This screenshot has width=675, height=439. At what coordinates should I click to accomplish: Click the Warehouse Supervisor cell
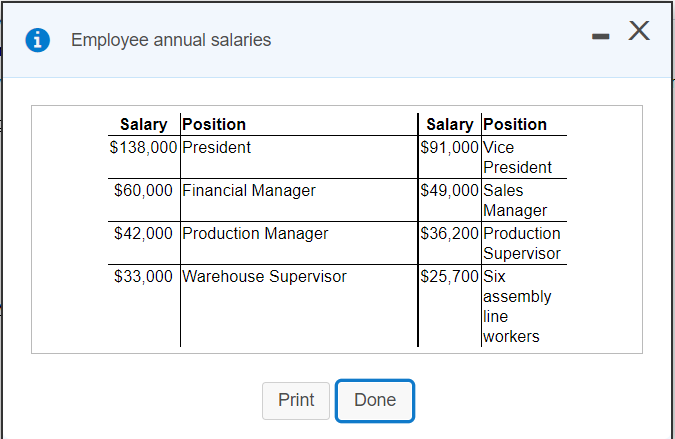(x=264, y=276)
